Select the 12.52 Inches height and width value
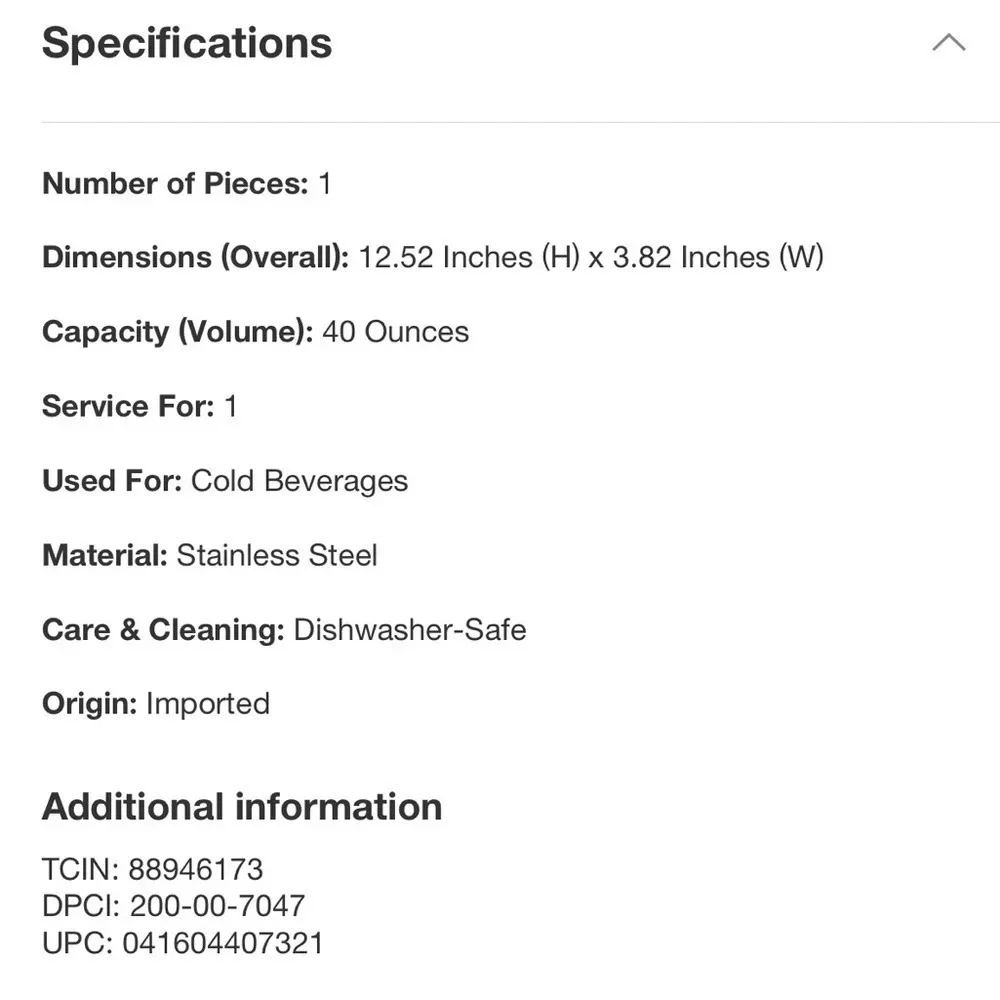 (x=591, y=258)
